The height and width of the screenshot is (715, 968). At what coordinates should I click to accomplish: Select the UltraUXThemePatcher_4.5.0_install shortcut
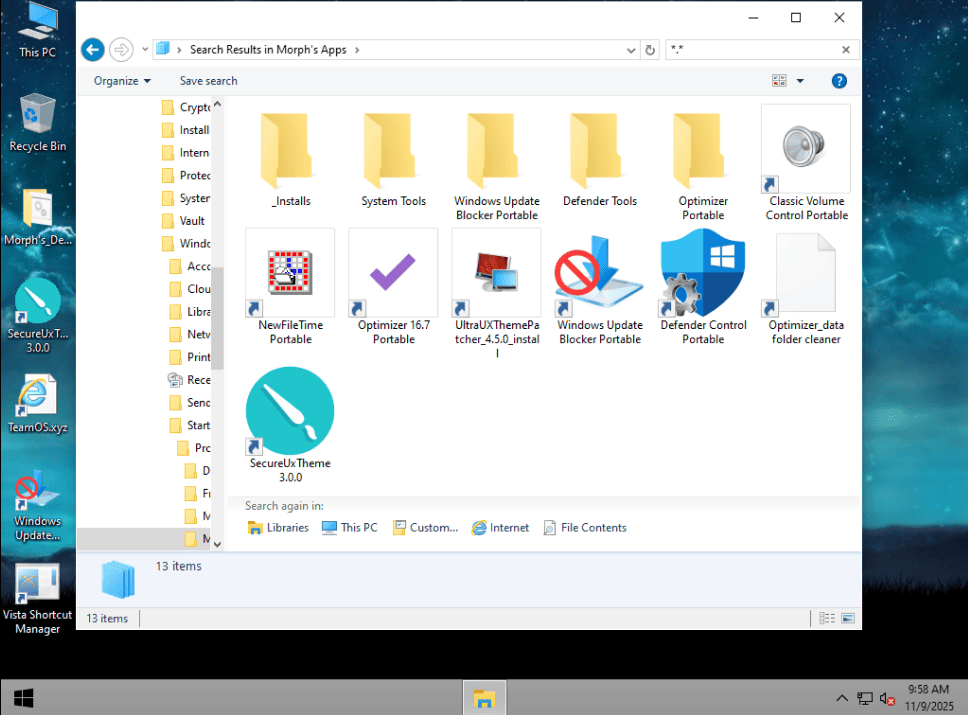point(496,293)
